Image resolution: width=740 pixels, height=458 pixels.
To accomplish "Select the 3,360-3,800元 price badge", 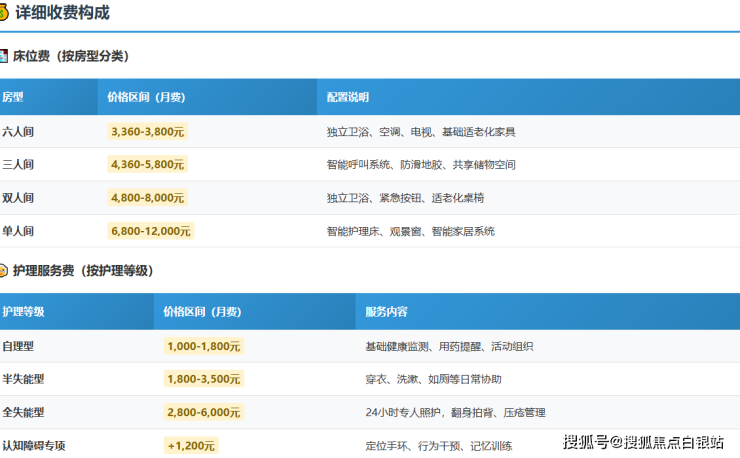I will click(148, 131).
